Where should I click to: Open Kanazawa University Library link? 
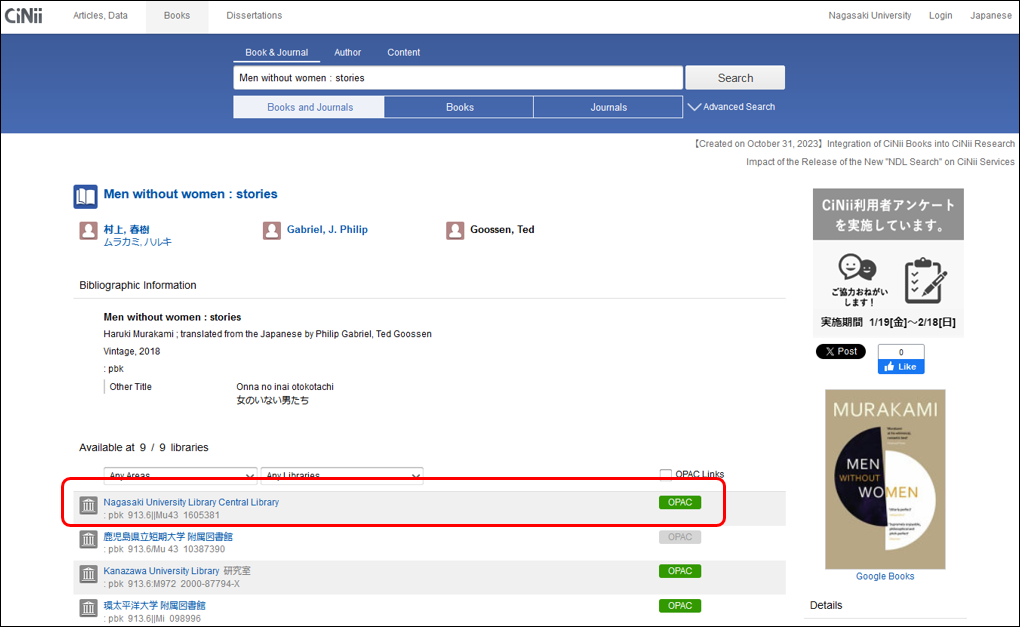click(x=161, y=571)
